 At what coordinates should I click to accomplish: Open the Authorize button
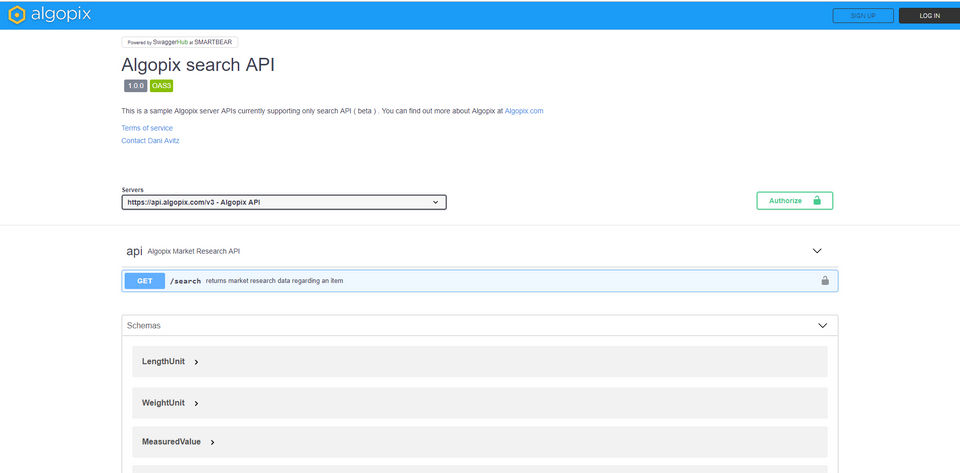point(795,201)
